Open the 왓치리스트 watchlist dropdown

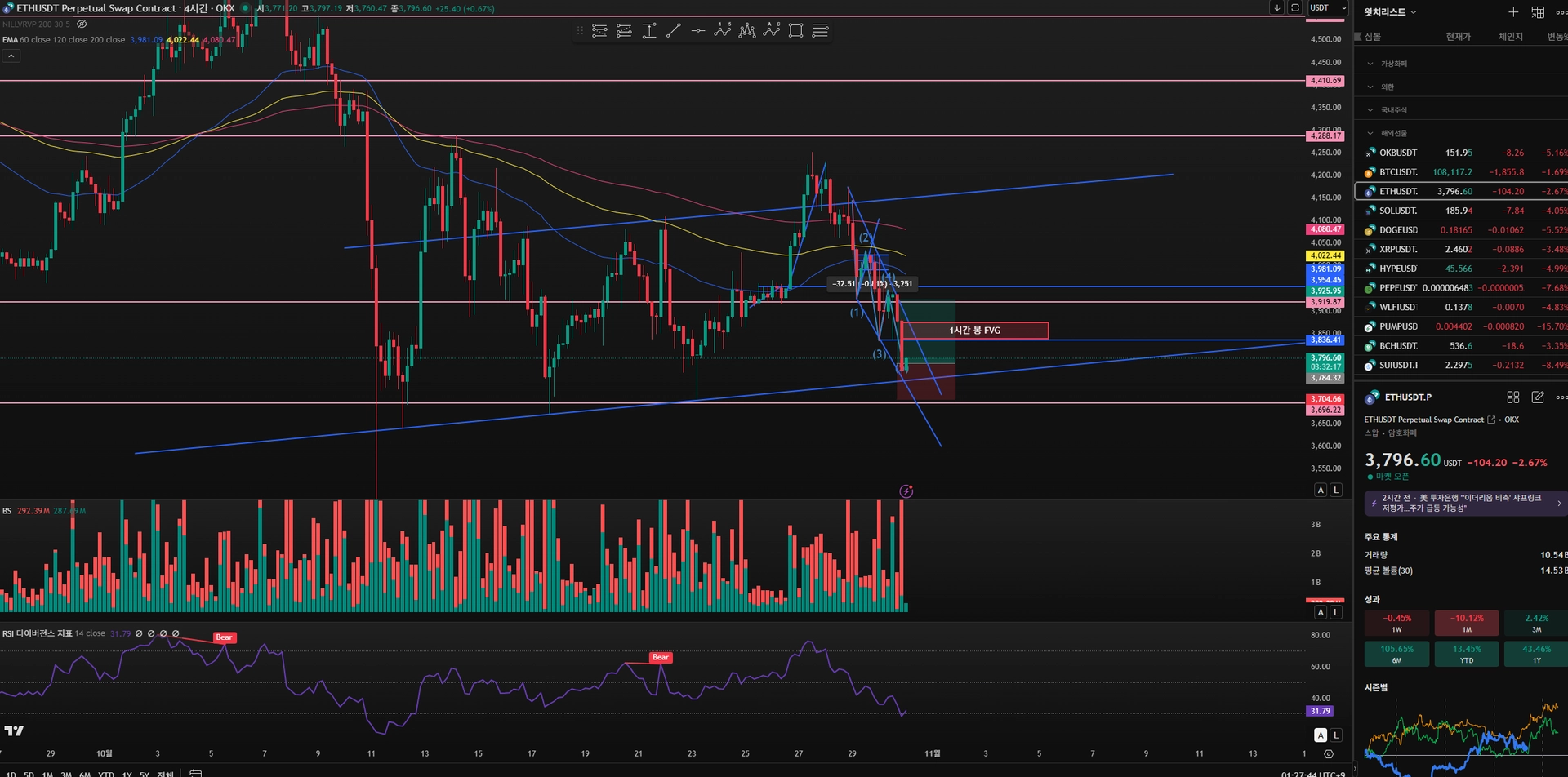(1390, 12)
